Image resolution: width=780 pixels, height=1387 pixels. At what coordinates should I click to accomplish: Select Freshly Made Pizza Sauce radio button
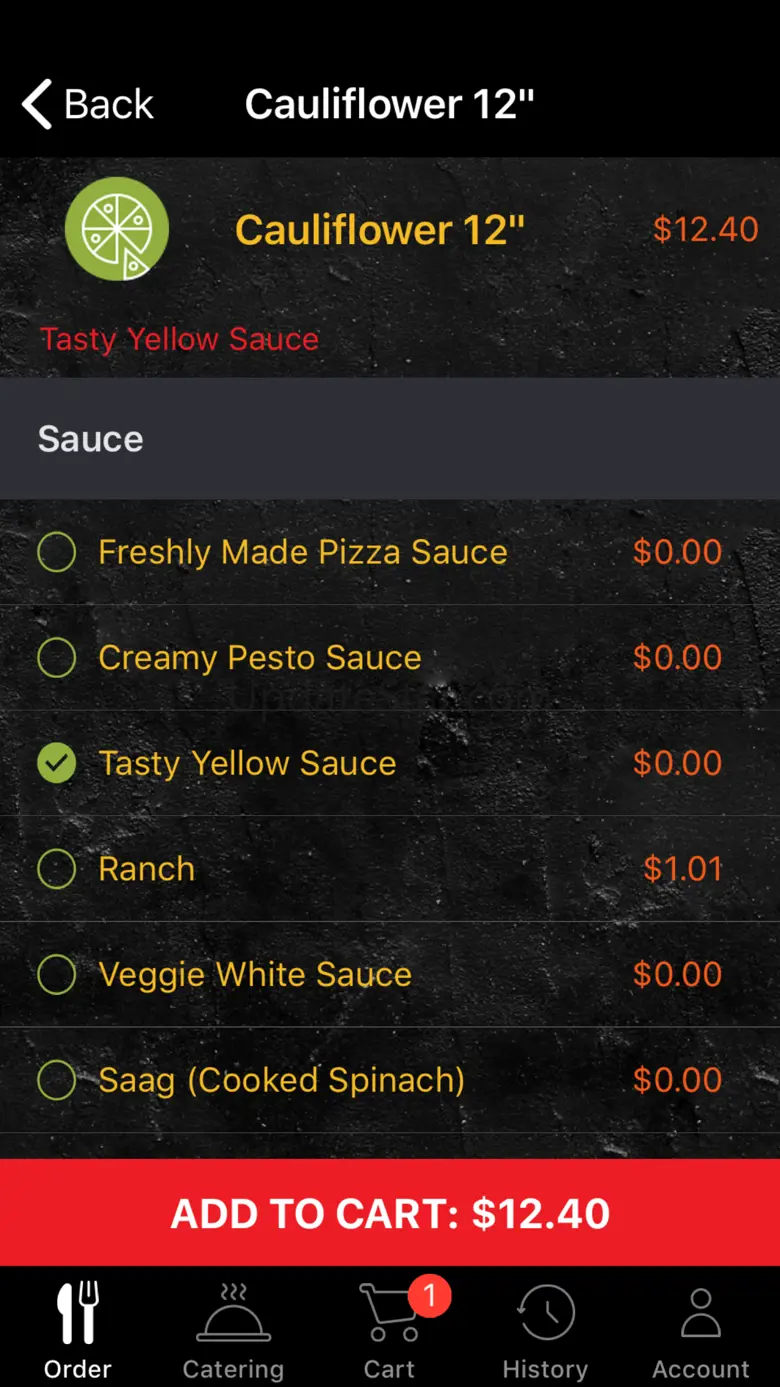57,552
